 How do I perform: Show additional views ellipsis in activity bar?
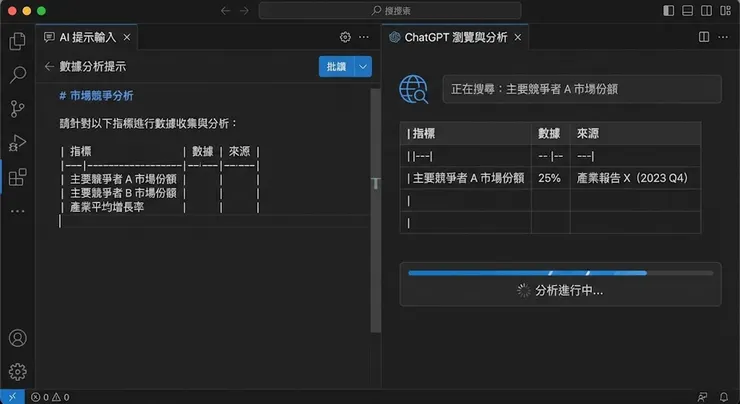(x=17, y=211)
